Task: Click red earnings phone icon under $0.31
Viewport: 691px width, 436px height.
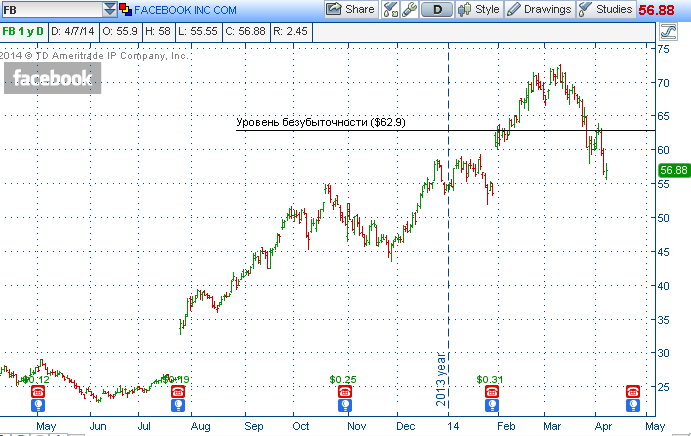Action: pyautogui.click(x=492, y=391)
